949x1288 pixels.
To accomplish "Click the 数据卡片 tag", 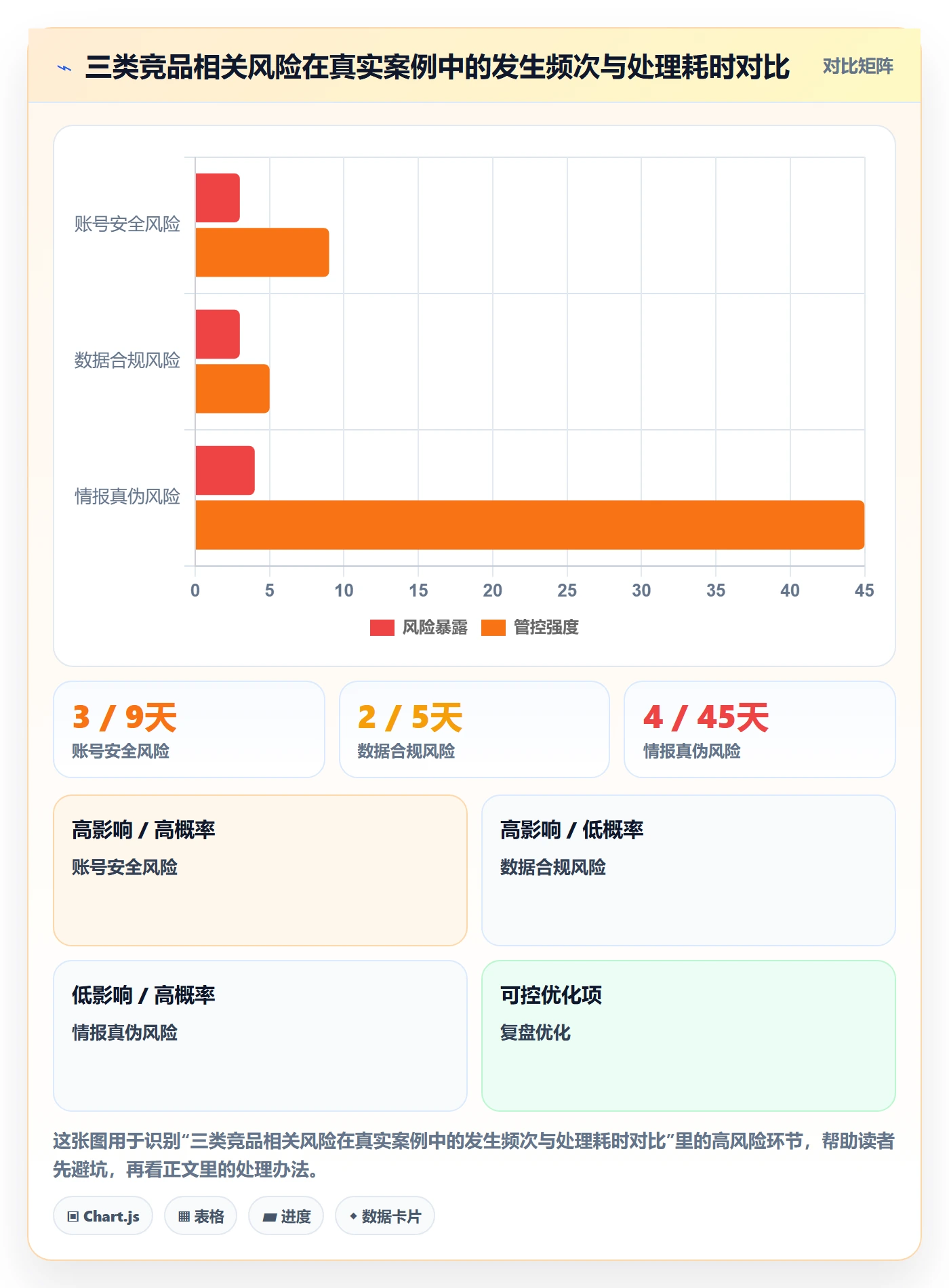I will pos(385,1216).
